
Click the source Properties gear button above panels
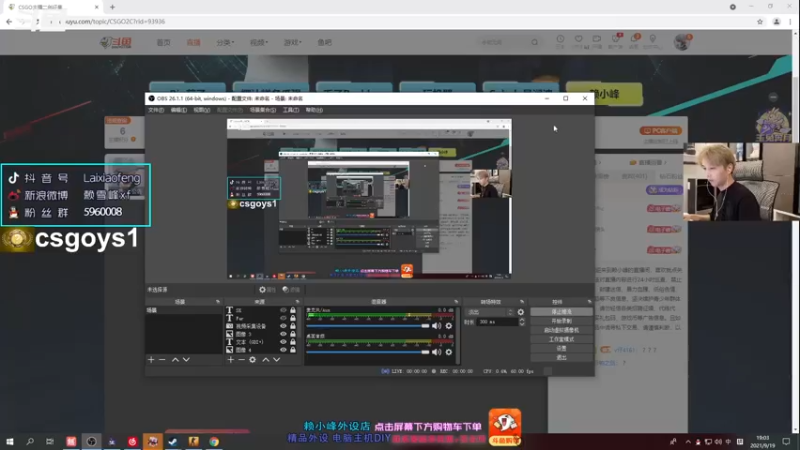coord(267,289)
